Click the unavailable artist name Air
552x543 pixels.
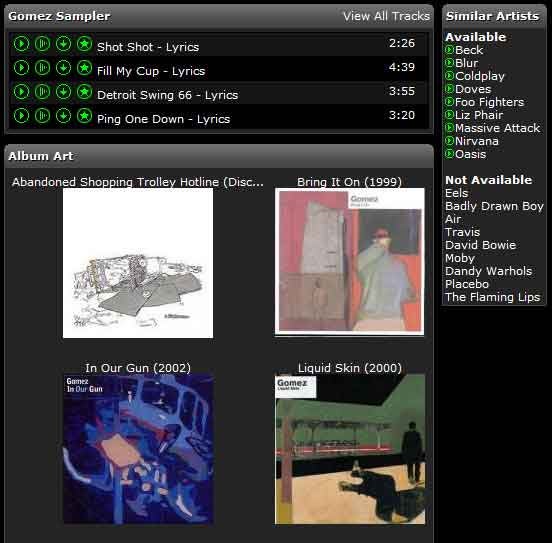coord(453,219)
